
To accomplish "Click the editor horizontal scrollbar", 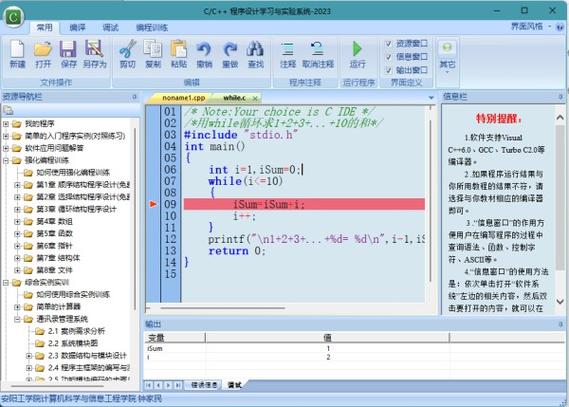I will [x=222, y=308].
